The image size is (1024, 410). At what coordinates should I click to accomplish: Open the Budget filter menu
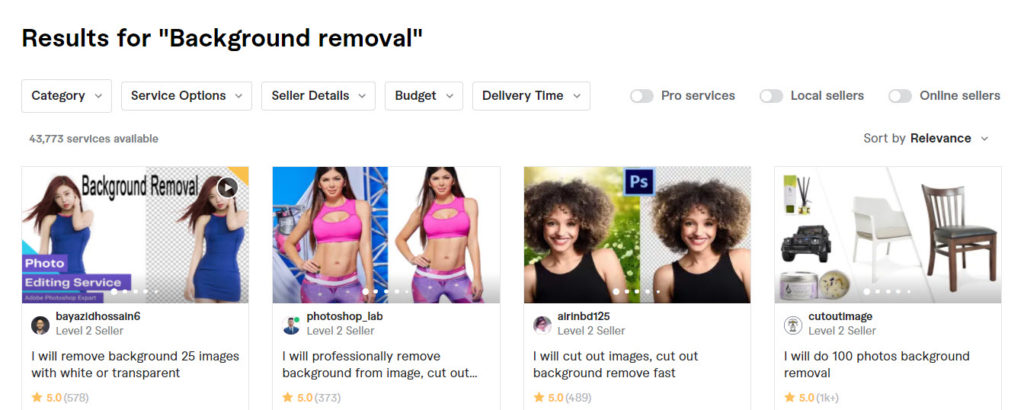[x=424, y=96]
